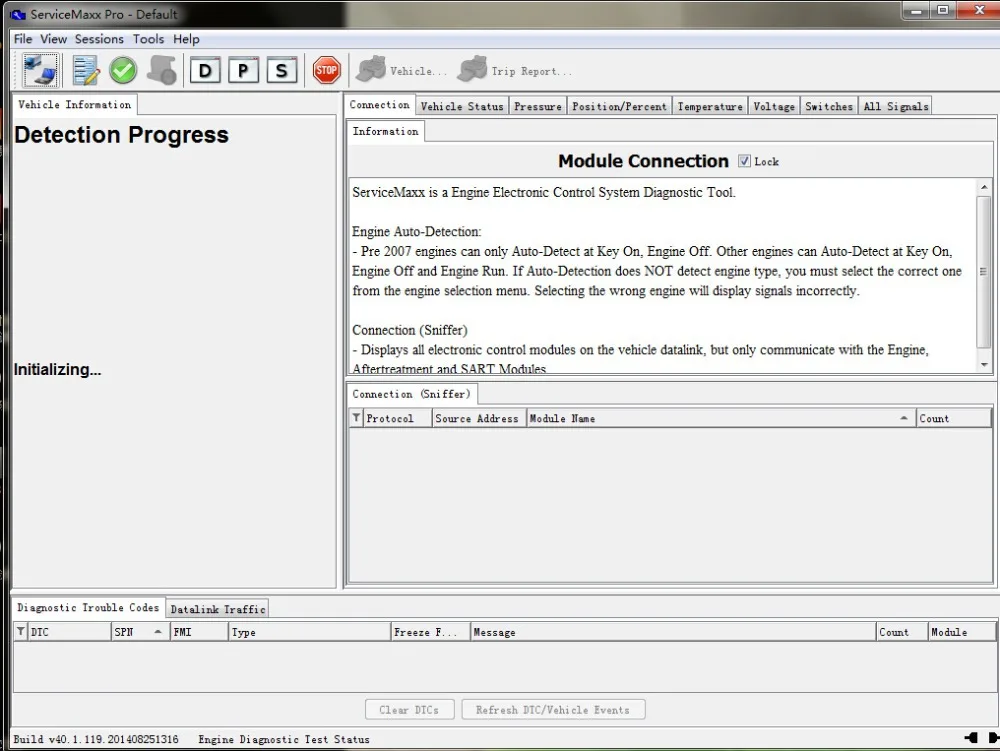The width and height of the screenshot is (1000, 751).
Task: Click the Module column header in DTC table
Action: [x=962, y=632]
